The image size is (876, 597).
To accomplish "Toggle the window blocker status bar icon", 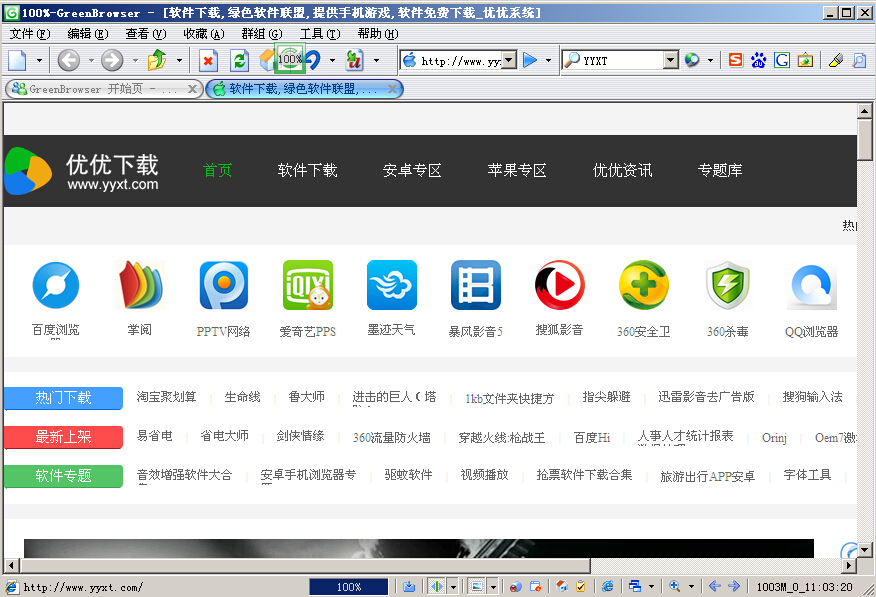I will [535, 586].
